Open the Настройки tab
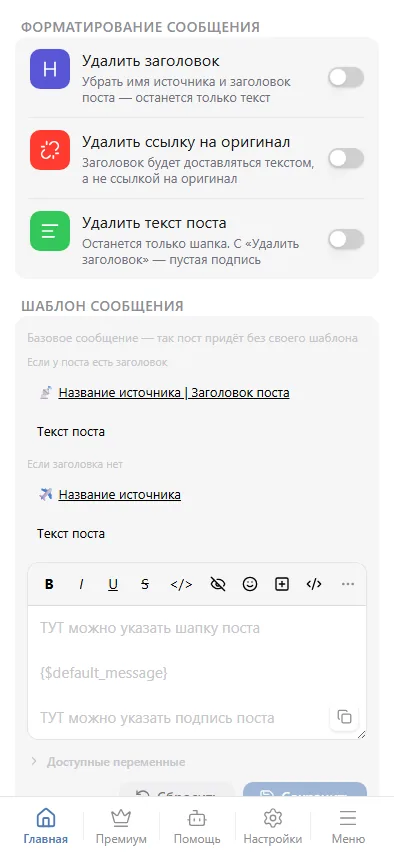 (272, 825)
